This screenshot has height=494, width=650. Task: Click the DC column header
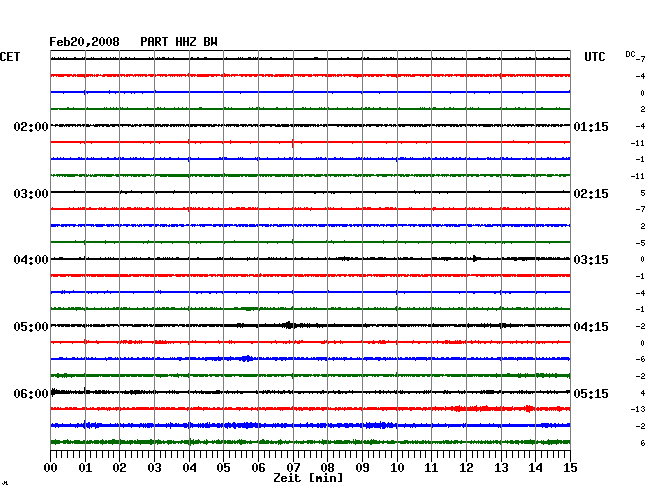(630, 53)
